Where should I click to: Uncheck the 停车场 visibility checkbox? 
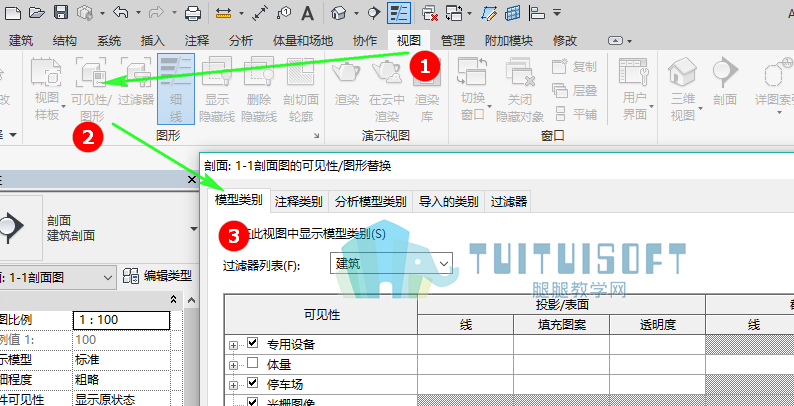[x=252, y=383]
